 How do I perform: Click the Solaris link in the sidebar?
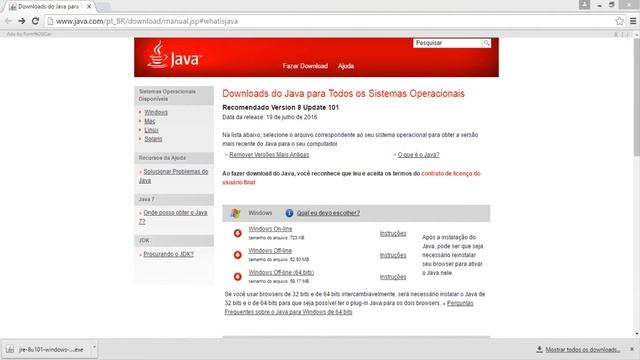point(153,139)
